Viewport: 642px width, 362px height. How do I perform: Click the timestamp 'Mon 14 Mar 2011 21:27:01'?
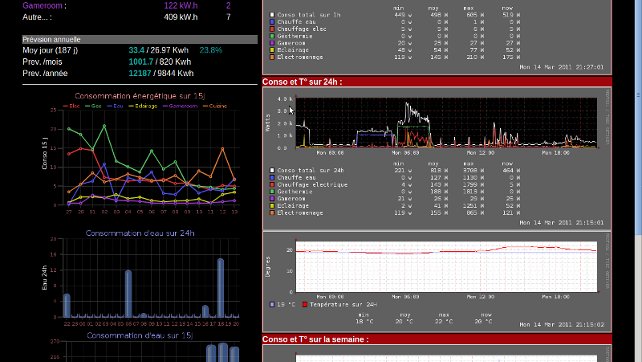pyautogui.click(x=561, y=67)
